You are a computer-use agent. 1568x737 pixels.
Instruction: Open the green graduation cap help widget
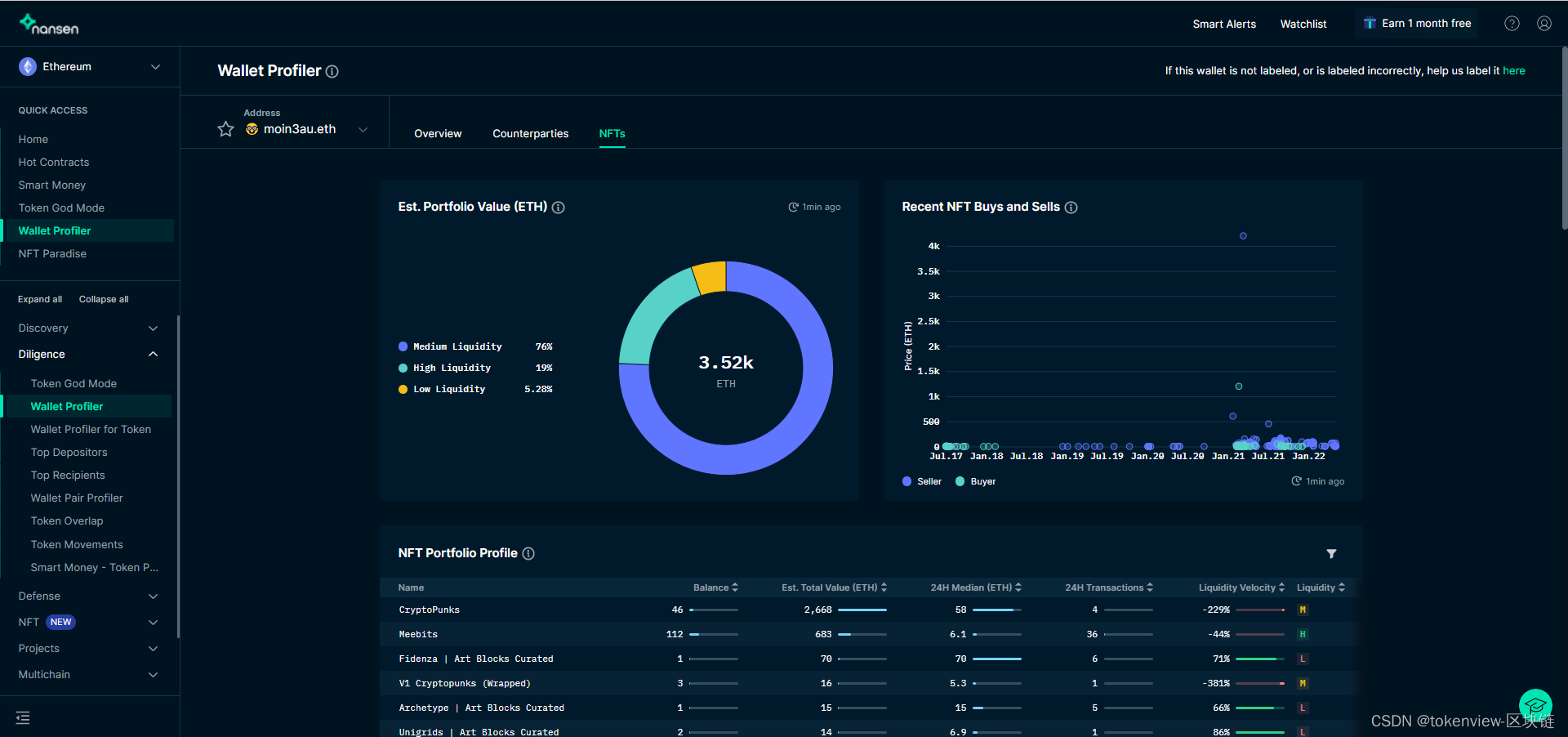(x=1535, y=706)
